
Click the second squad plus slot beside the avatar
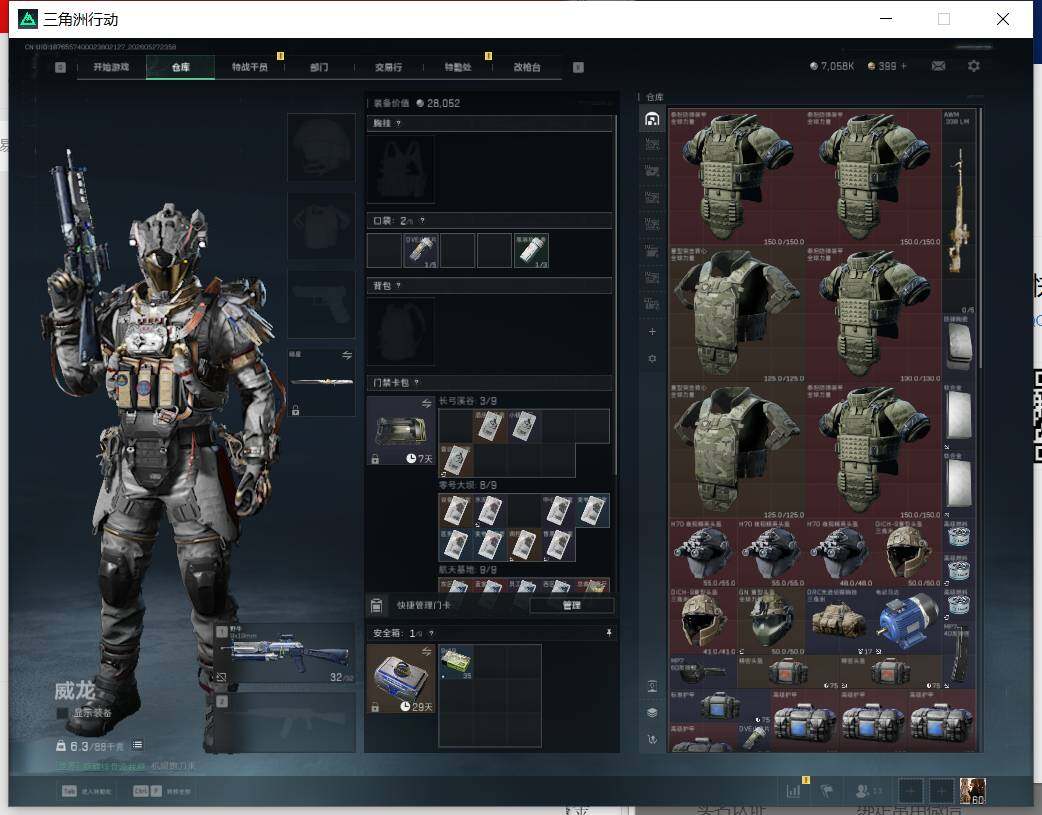point(941,791)
